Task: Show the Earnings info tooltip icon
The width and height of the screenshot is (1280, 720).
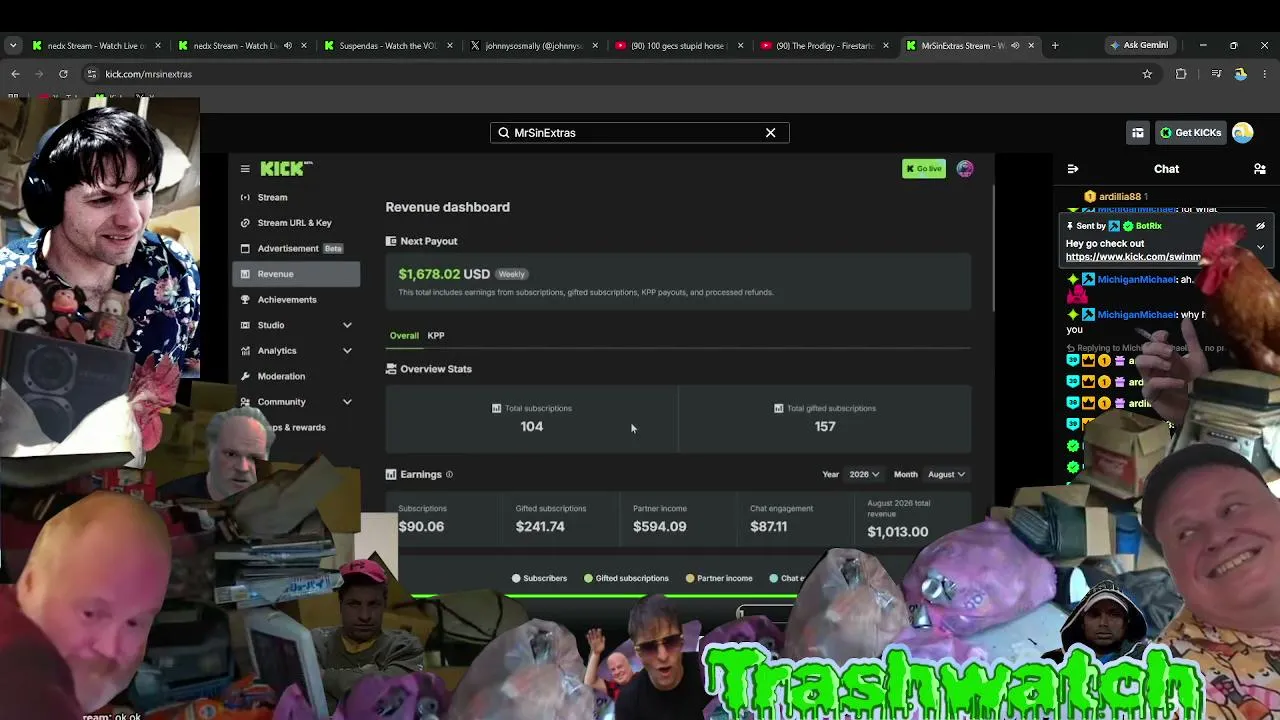Action: click(x=449, y=475)
